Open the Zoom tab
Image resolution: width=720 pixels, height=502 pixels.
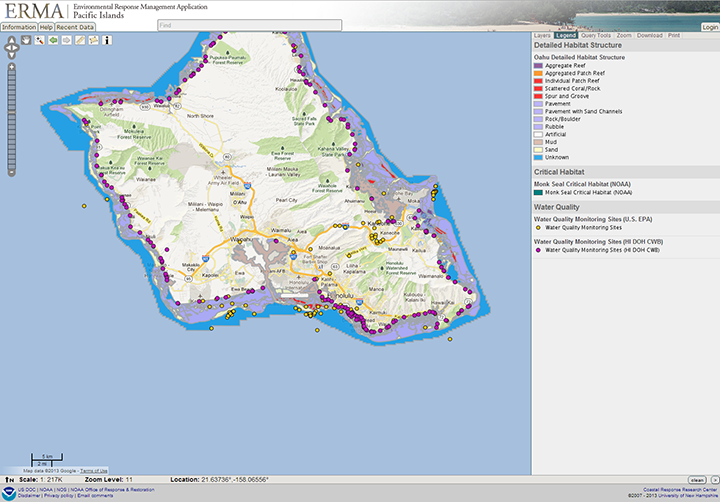pyautogui.click(x=624, y=35)
